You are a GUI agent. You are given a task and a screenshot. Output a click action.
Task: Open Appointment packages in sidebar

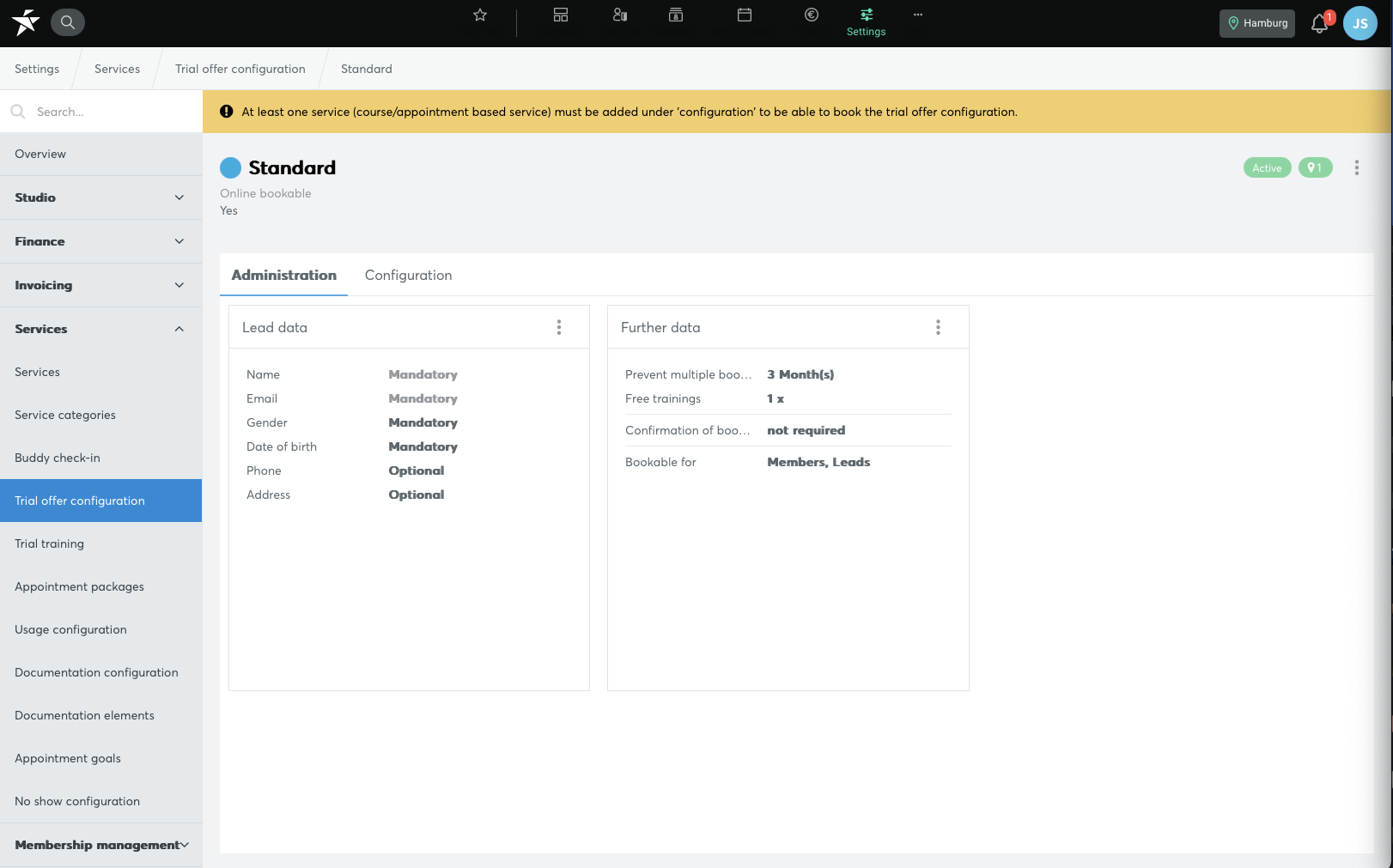tap(101, 586)
